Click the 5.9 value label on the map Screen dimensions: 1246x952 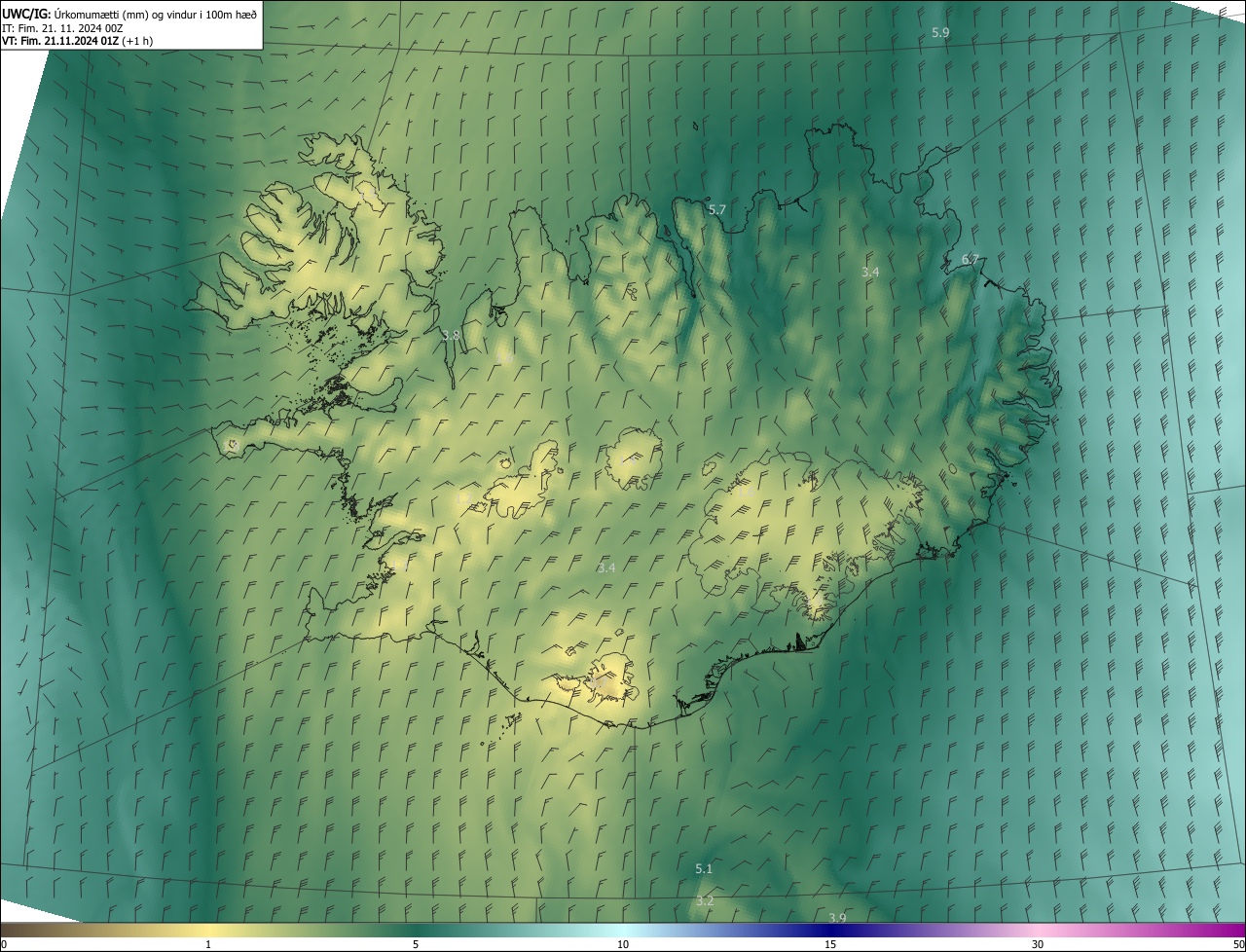click(x=940, y=32)
